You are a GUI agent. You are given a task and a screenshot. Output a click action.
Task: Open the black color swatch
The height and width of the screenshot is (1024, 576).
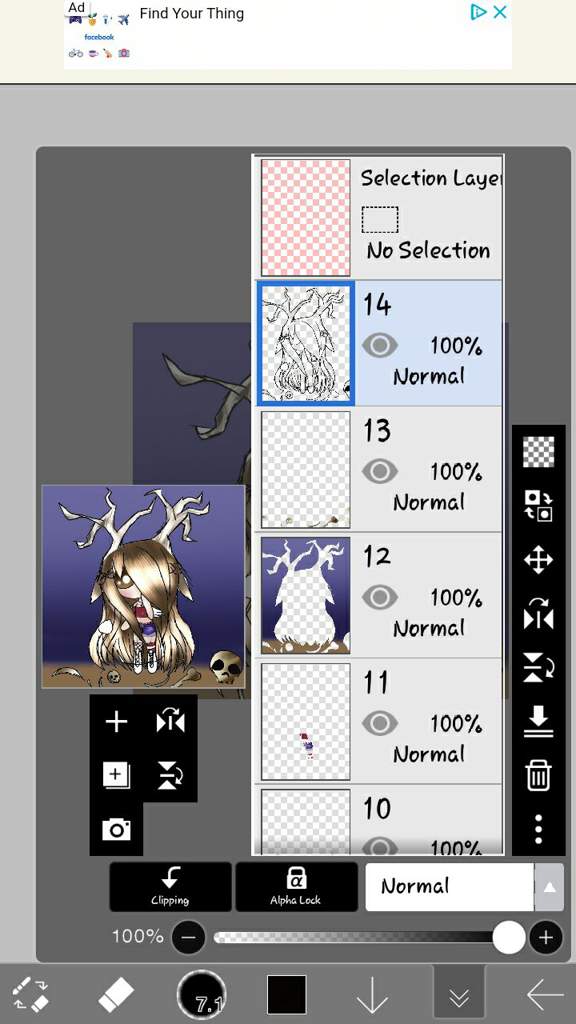point(286,995)
